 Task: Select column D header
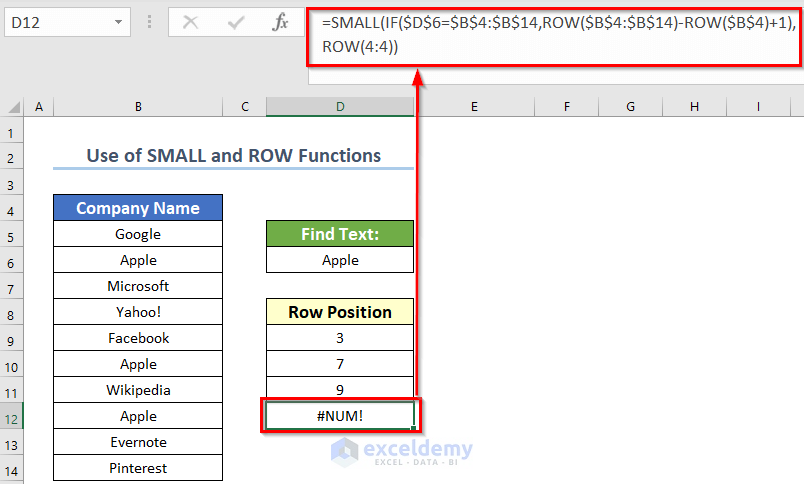tap(340, 107)
